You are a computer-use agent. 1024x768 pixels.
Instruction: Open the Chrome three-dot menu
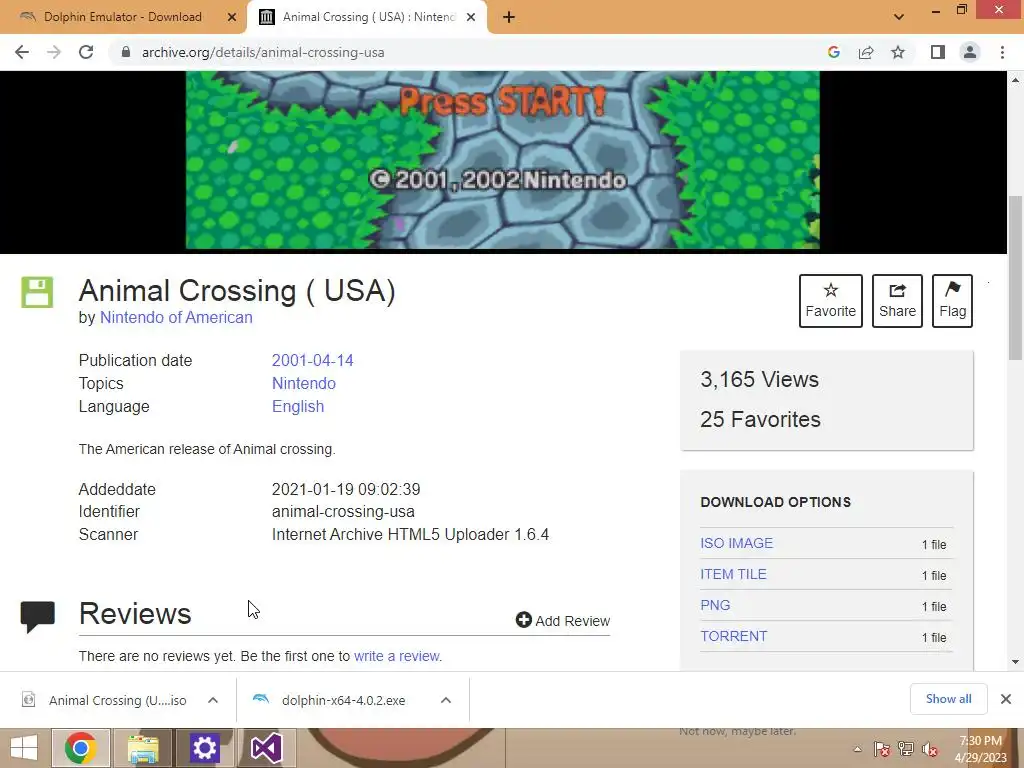(1002, 52)
